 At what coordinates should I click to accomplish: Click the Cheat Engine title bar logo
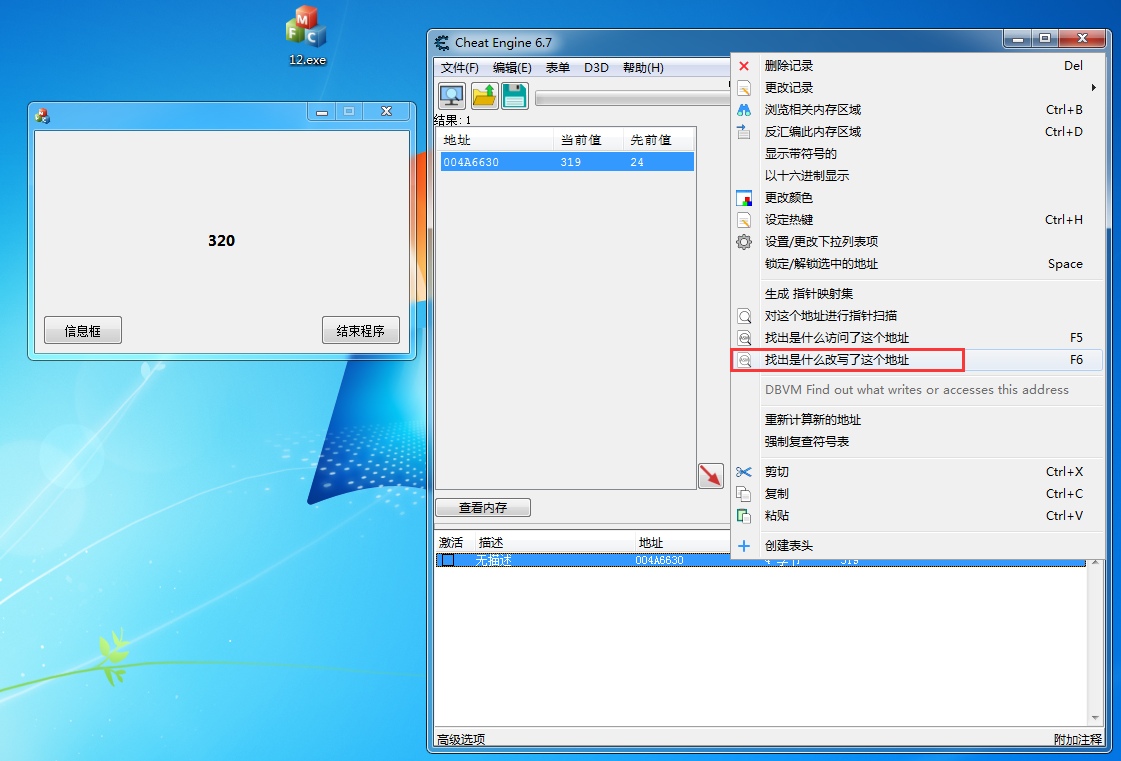click(x=443, y=43)
